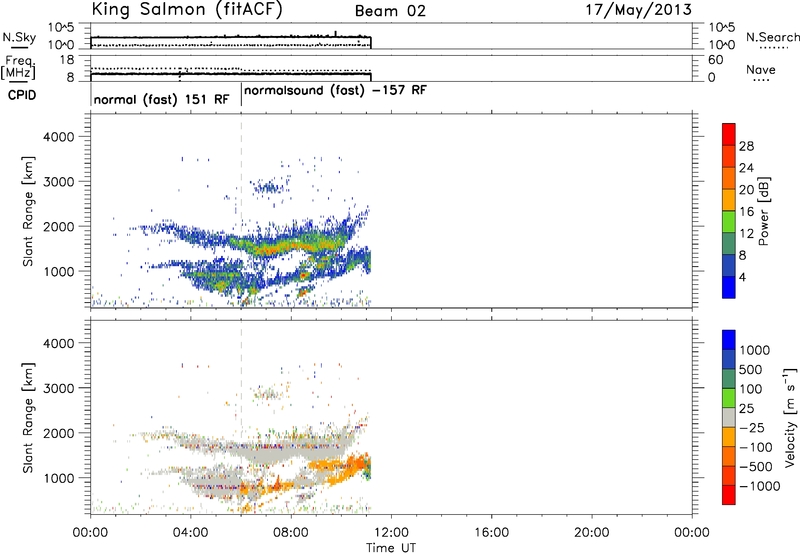The image size is (800, 554).
Task: Click the 'N.Search' legend label
Action: (772, 37)
